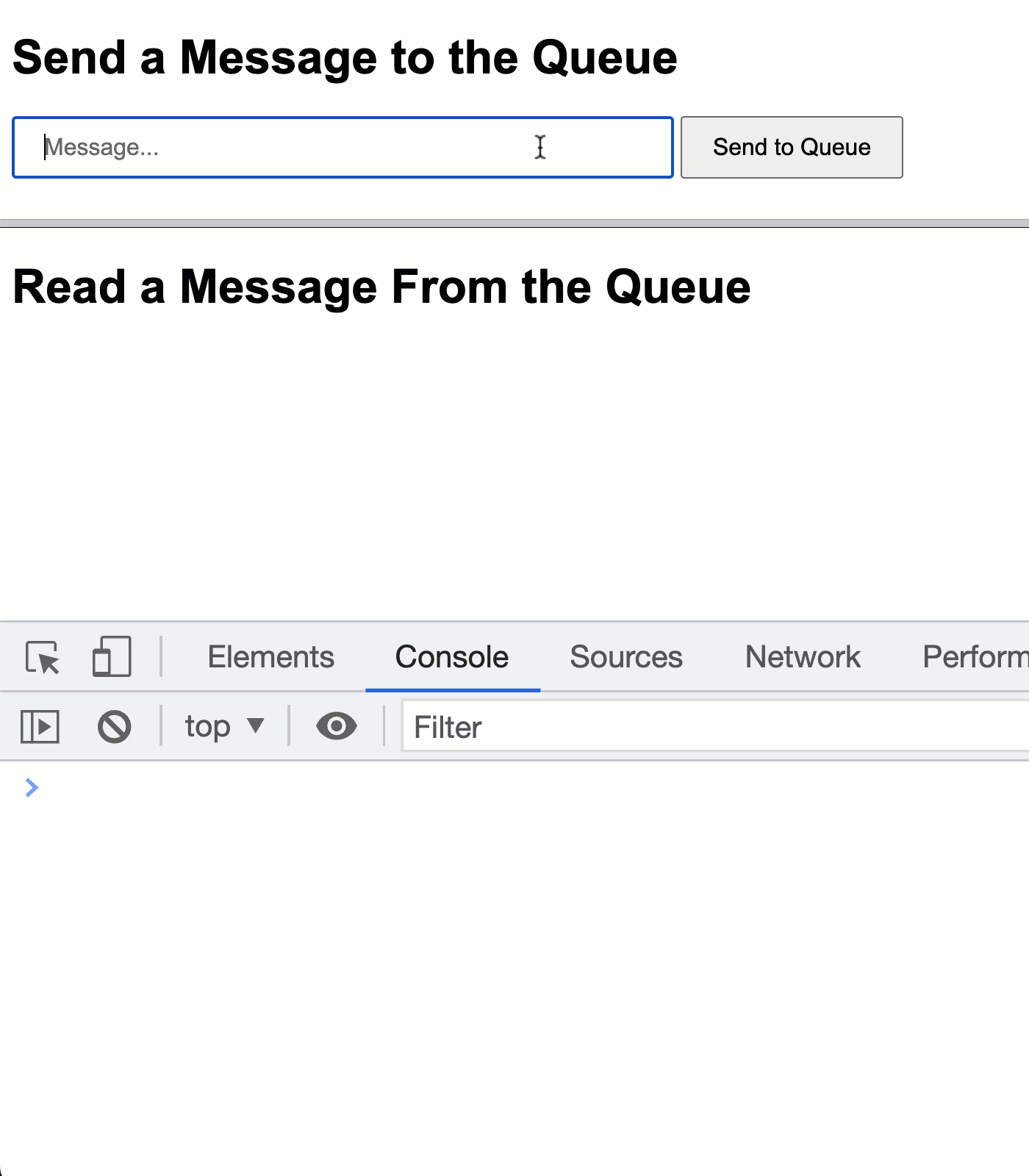Open the Sources tab

click(x=626, y=657)
